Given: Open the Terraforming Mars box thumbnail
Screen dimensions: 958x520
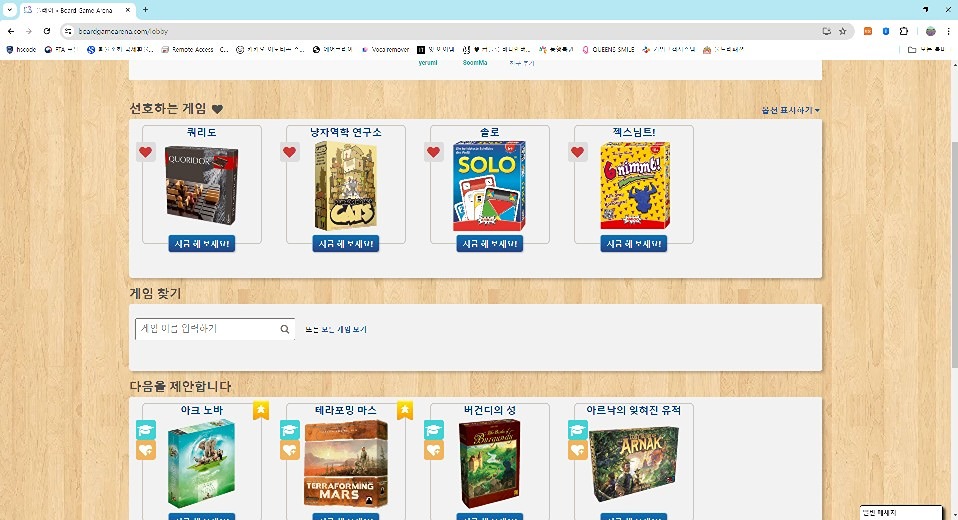Looking at the screenshot, I should click(346, 463).
